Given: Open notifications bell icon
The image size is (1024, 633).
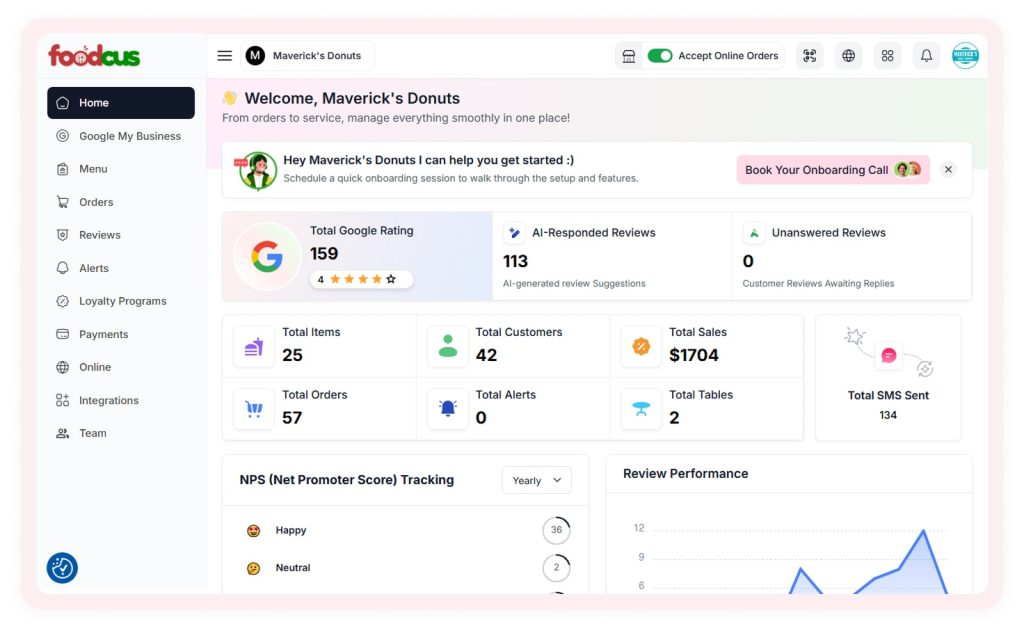Looking at the screenshot, I should coord(926,56).
